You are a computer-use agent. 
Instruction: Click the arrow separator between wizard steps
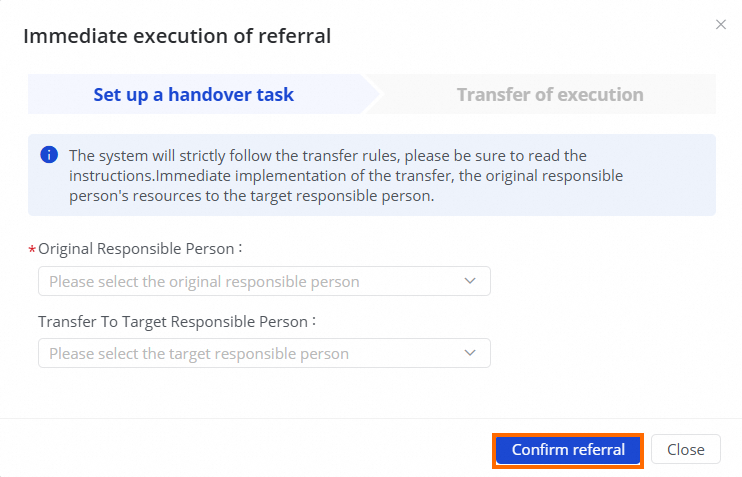click(x=372, y=95)
